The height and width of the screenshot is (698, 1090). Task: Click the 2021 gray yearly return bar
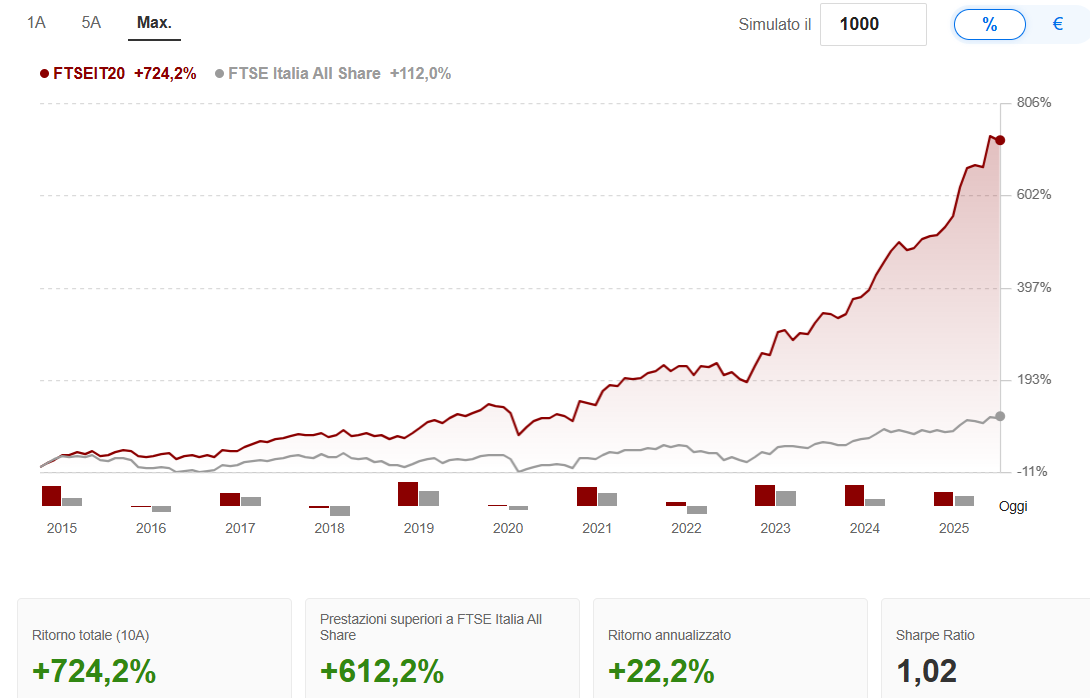click(x=608, y=499)
